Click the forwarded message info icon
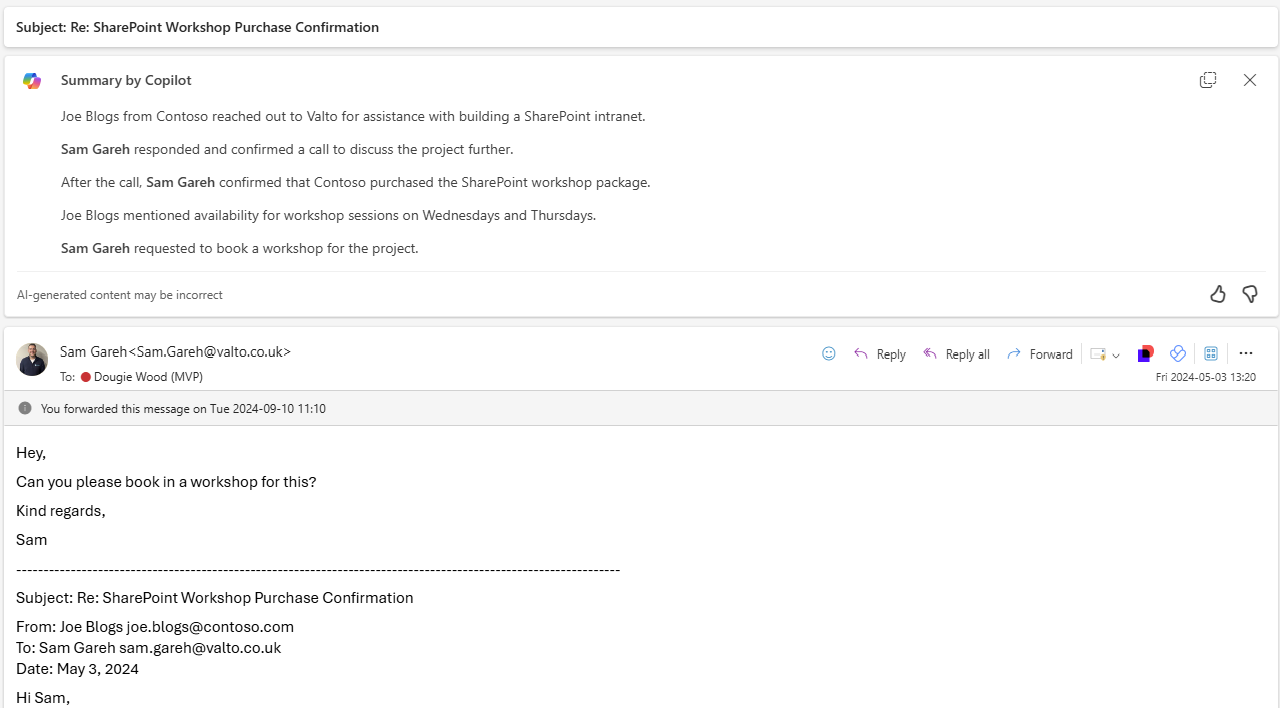1280x708 pixels. 25,408
